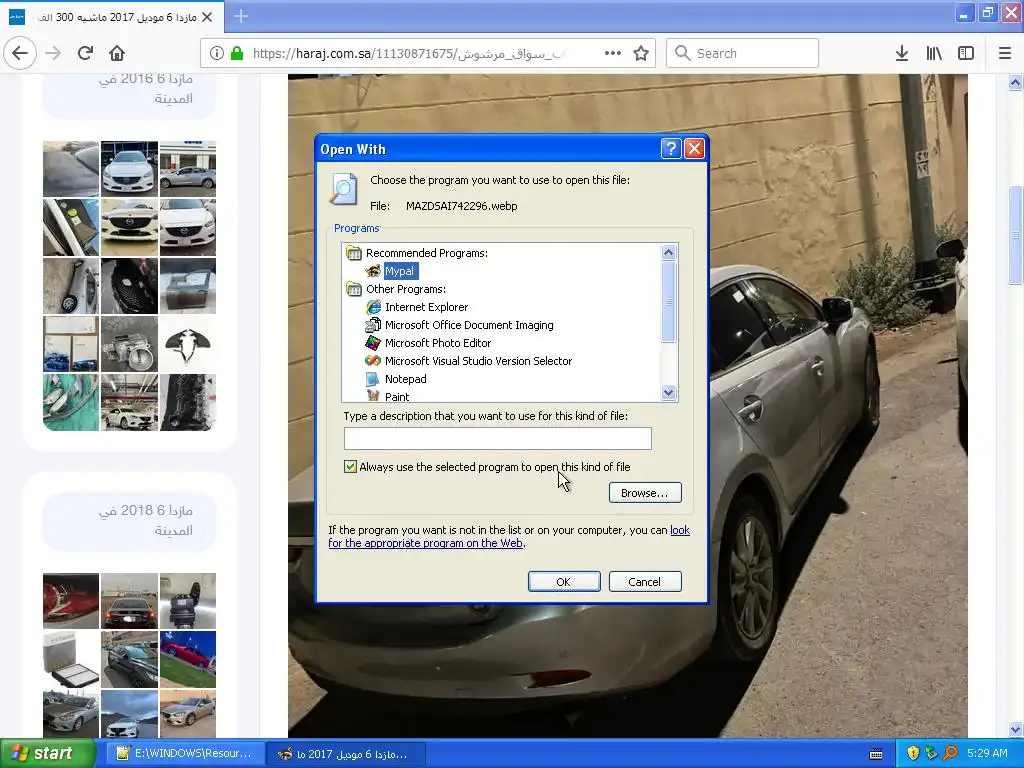Show site information icon in address bar
The image size is (1024, 768).
216,53
